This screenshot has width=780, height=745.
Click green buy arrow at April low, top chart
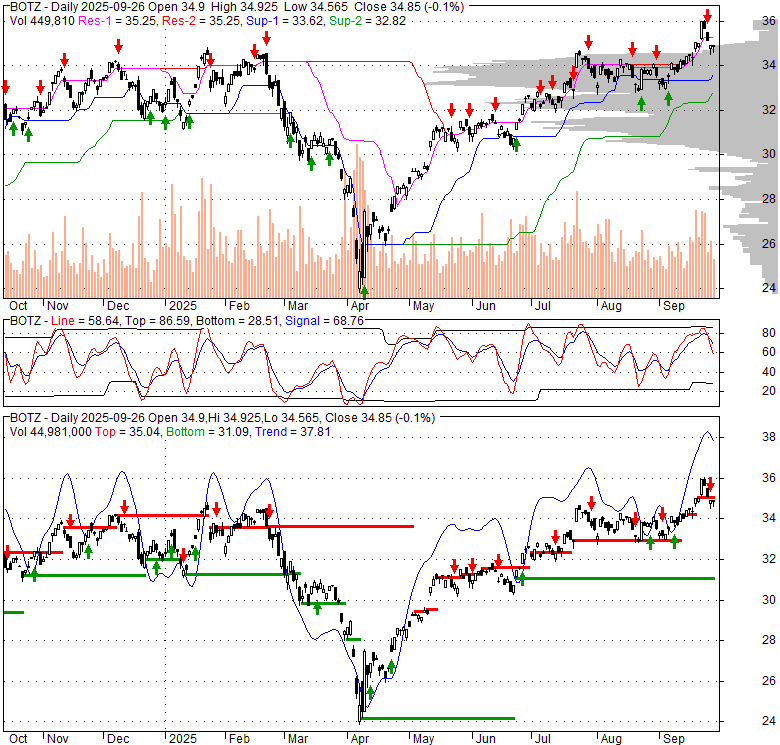pyautogui.click(x=364, y=292)
